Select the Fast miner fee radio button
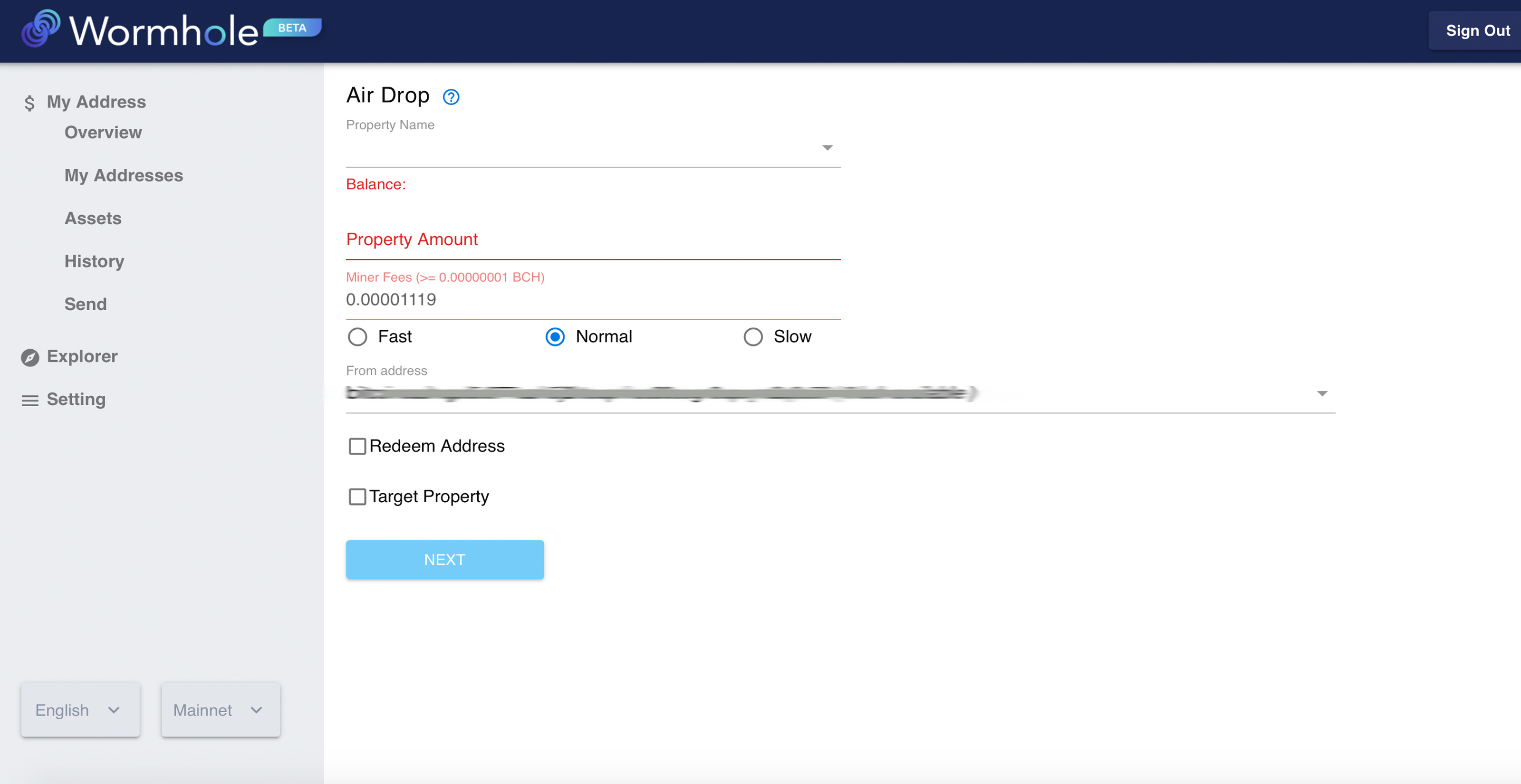This screenshot has height=784, width=1521. click(x=358, y=336)
